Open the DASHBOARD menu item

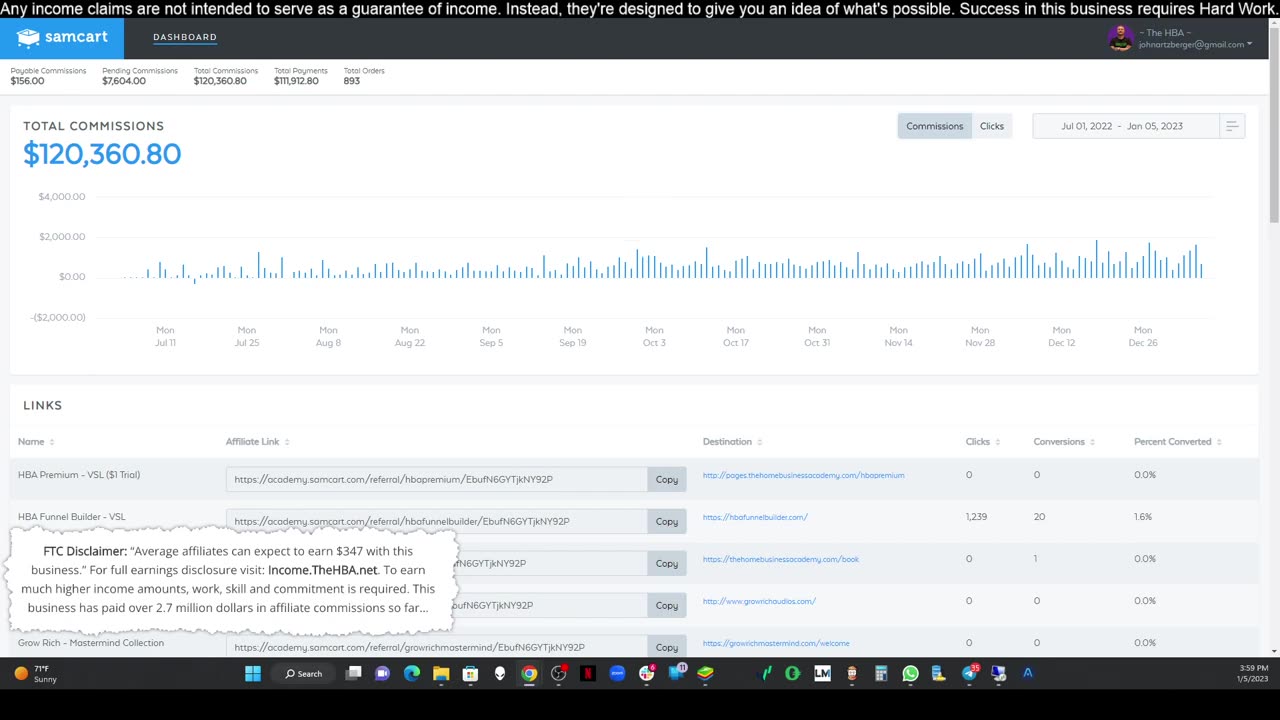click(185, 37)
